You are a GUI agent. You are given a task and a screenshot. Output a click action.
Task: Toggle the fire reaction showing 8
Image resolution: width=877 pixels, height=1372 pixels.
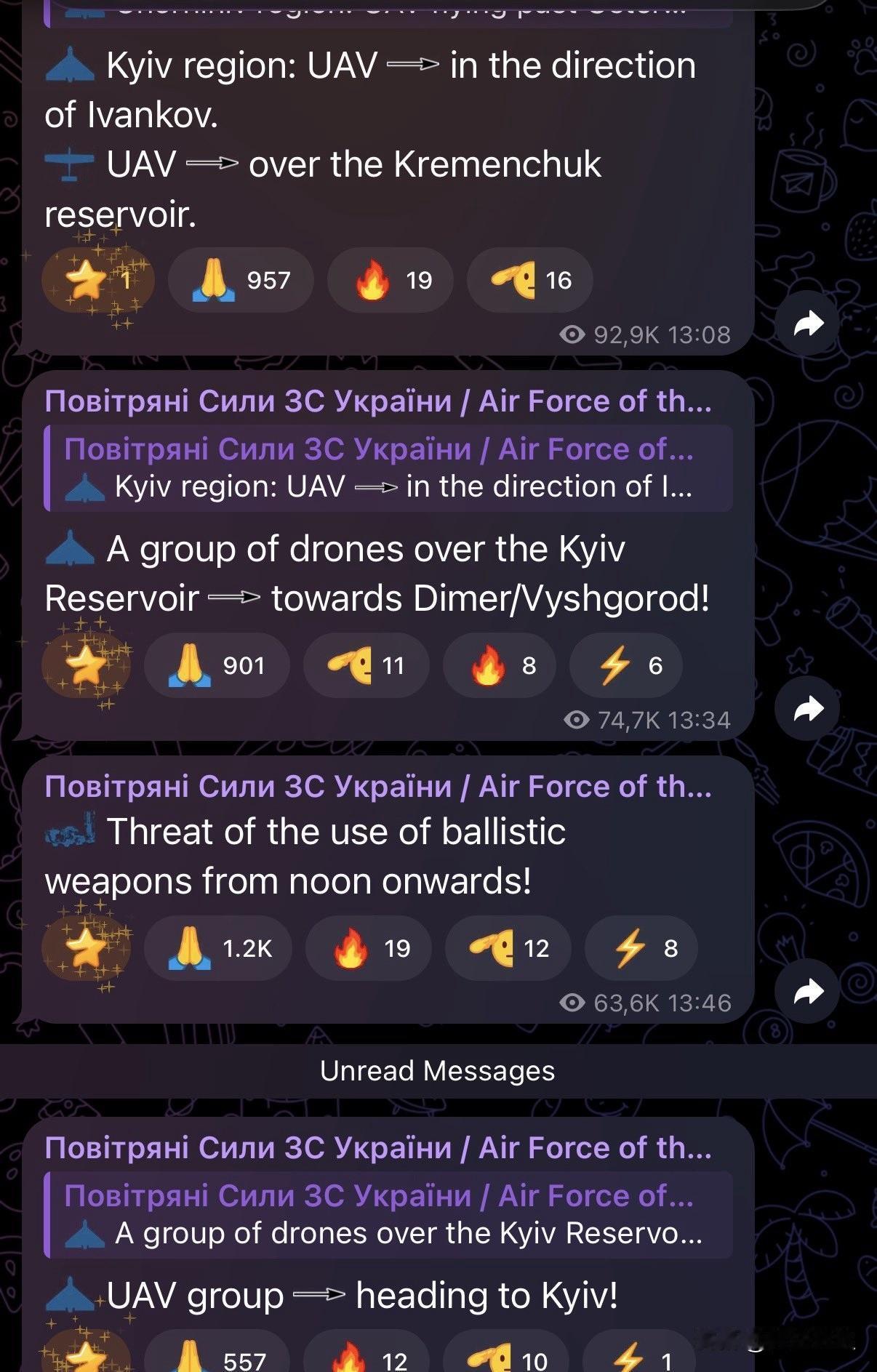(x=500, y=666)
